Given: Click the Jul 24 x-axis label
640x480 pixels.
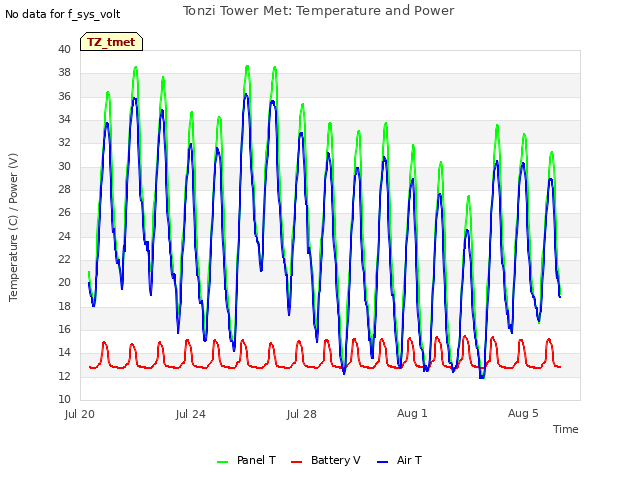Looking at the screenshot, I should coord(191,414).
